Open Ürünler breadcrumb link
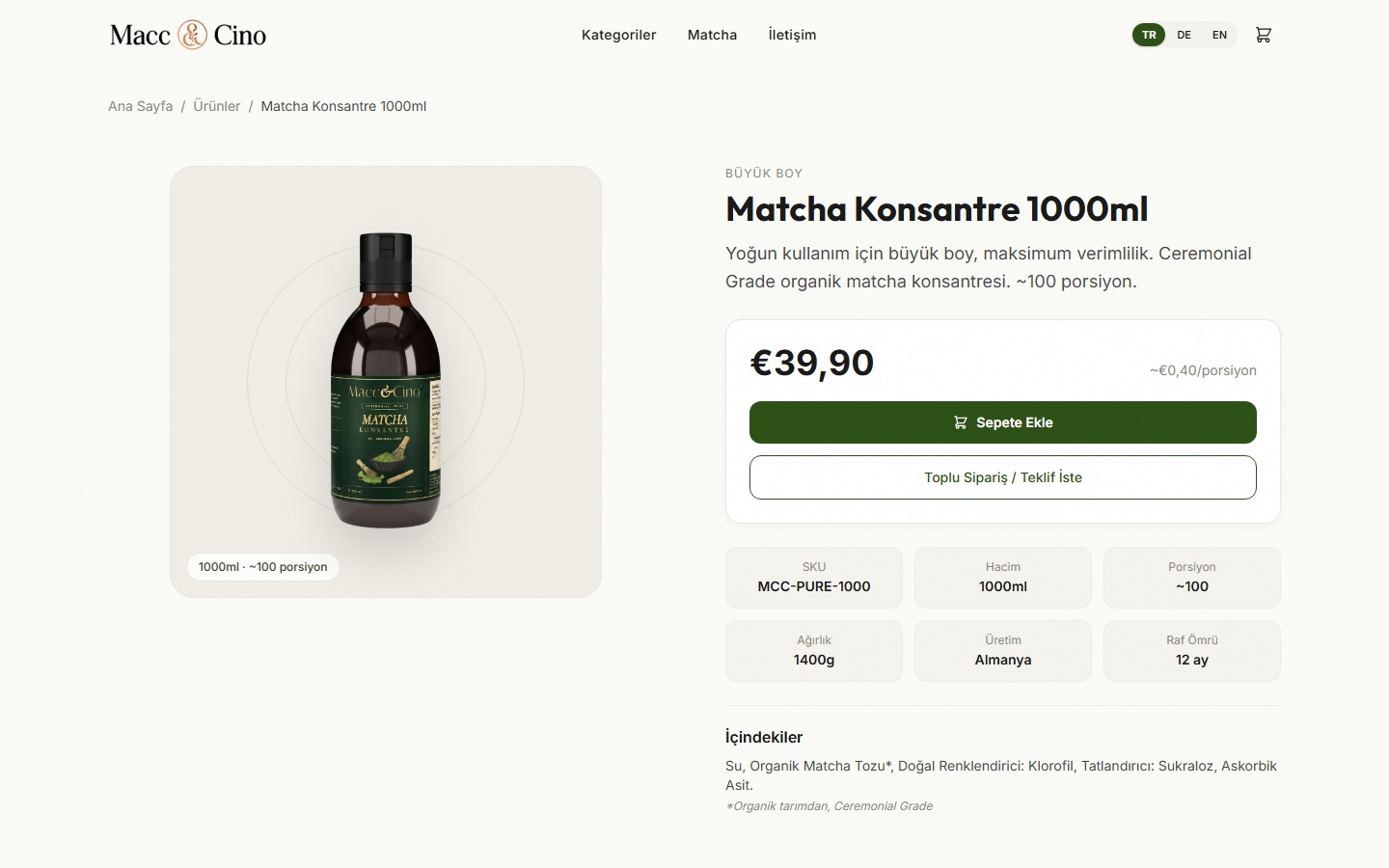Image resolution: width=1389 pixels, height=868 pixels. coord(216,106)
